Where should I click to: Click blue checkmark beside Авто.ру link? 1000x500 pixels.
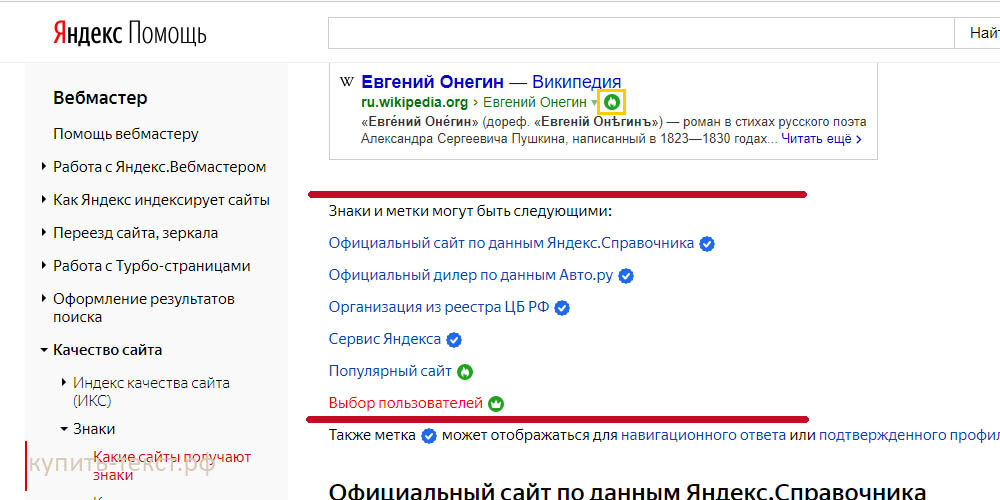[x=626, y=276]
